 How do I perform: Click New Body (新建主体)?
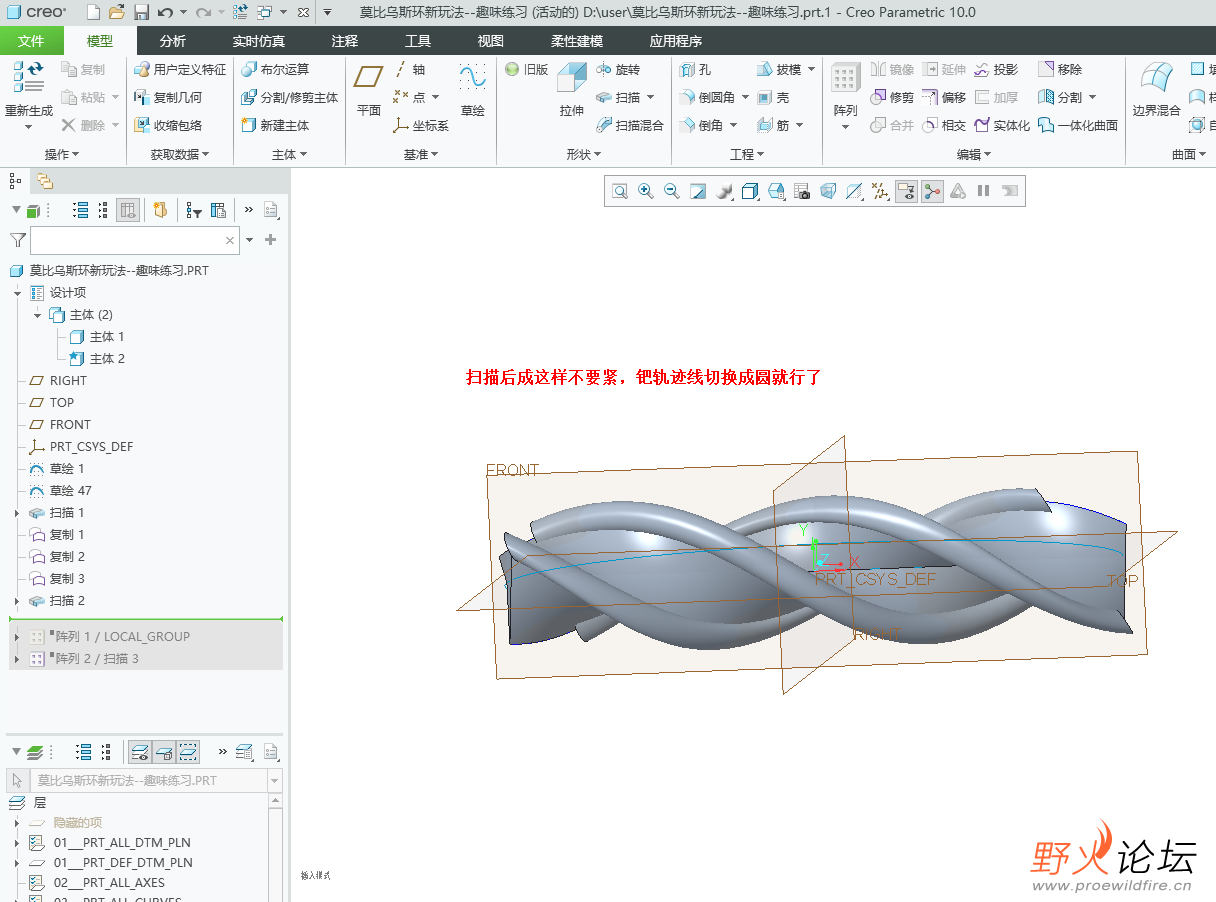[x=275, y=125]
